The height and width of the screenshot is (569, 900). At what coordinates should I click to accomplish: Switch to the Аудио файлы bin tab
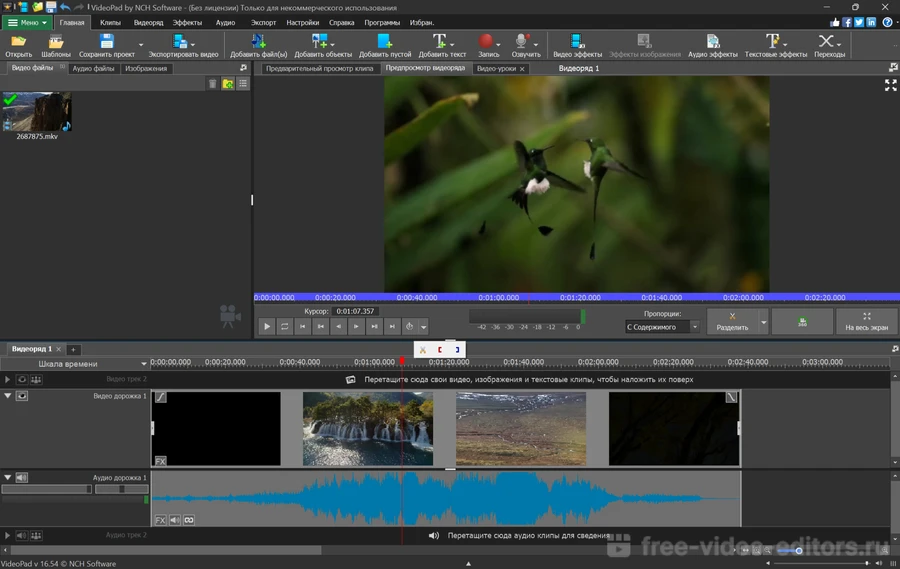[93, 69]
